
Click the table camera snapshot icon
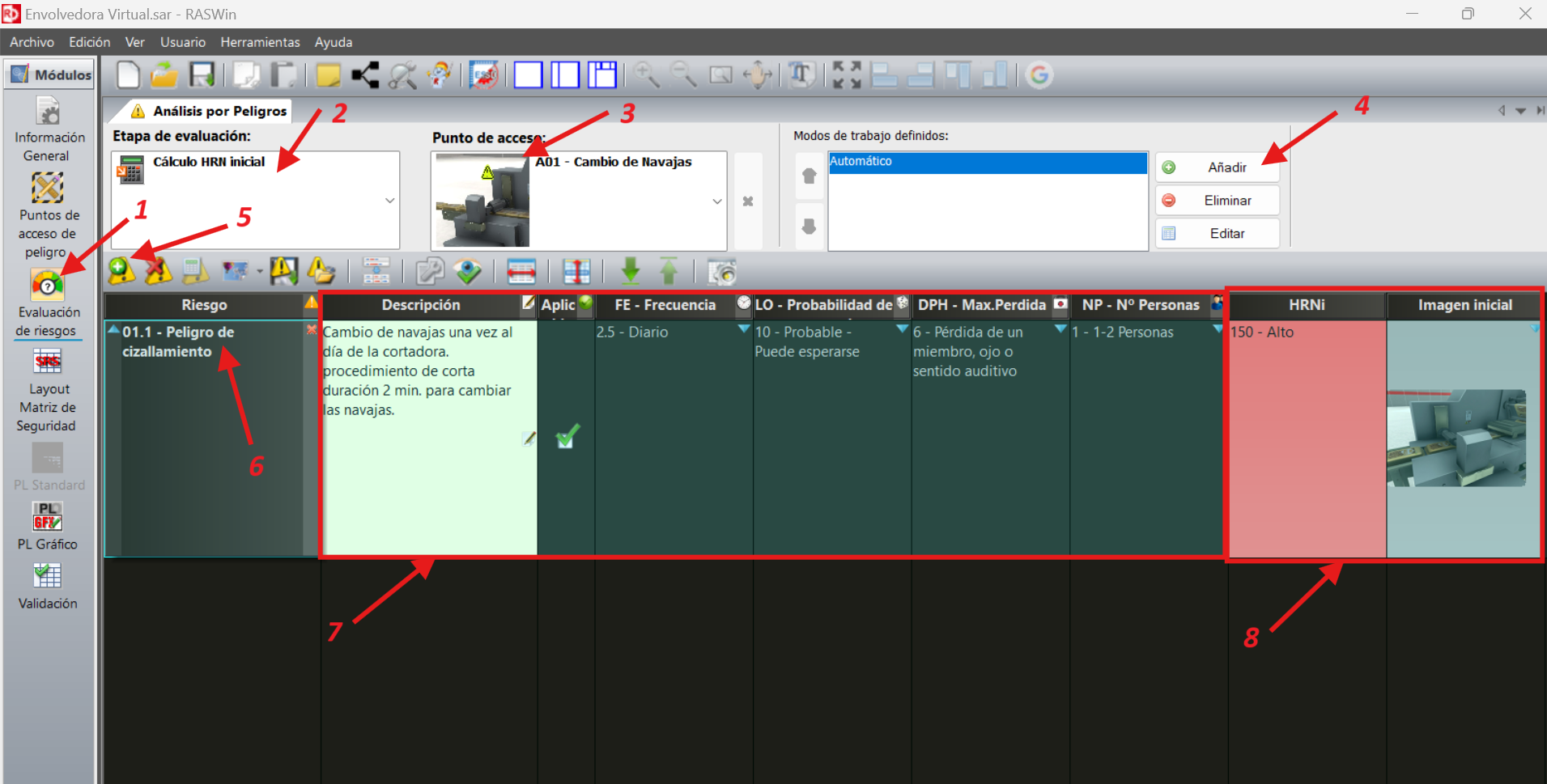722,271
